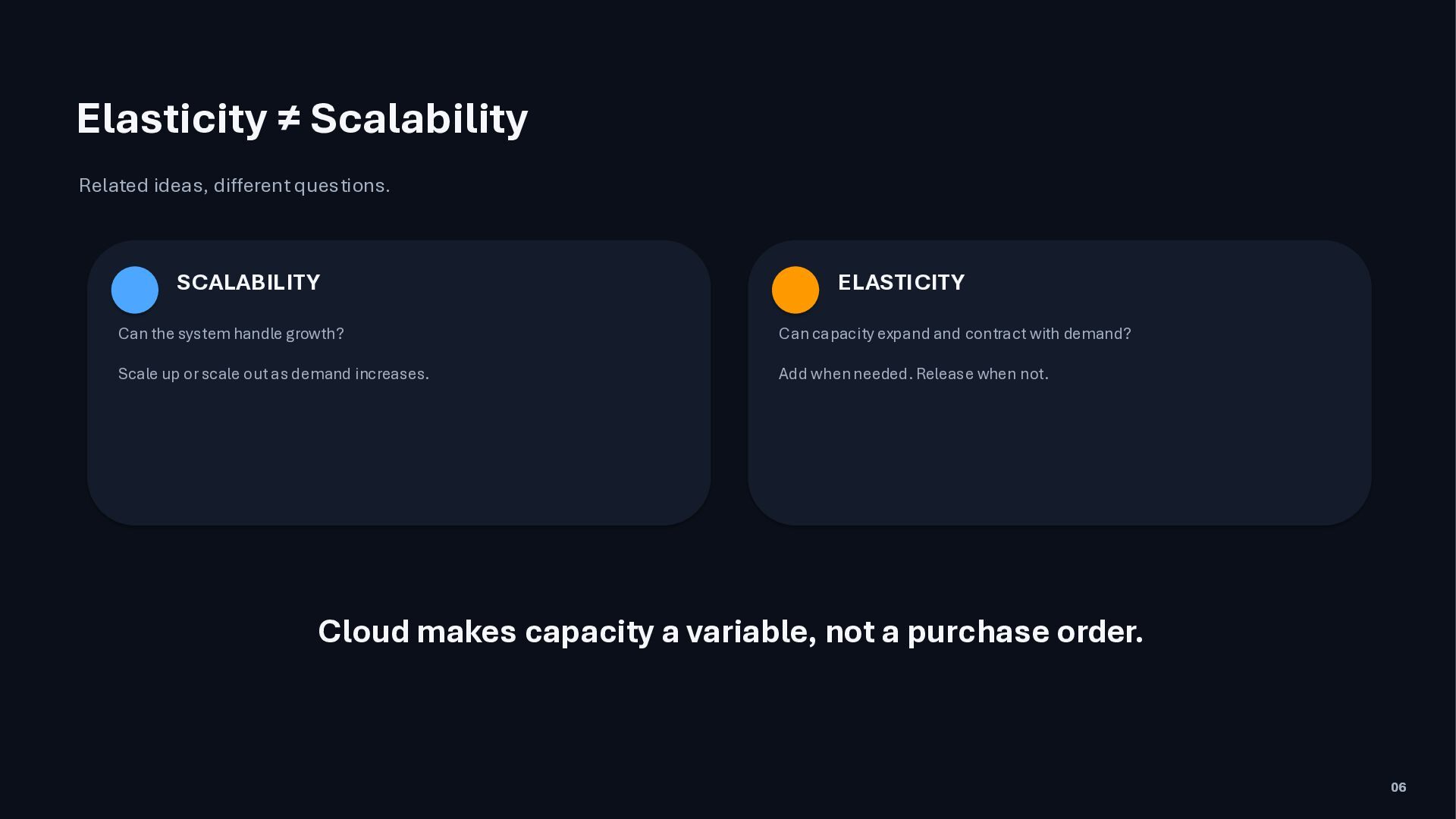Click the word 'Elasticity' in the title

(172, 119)
